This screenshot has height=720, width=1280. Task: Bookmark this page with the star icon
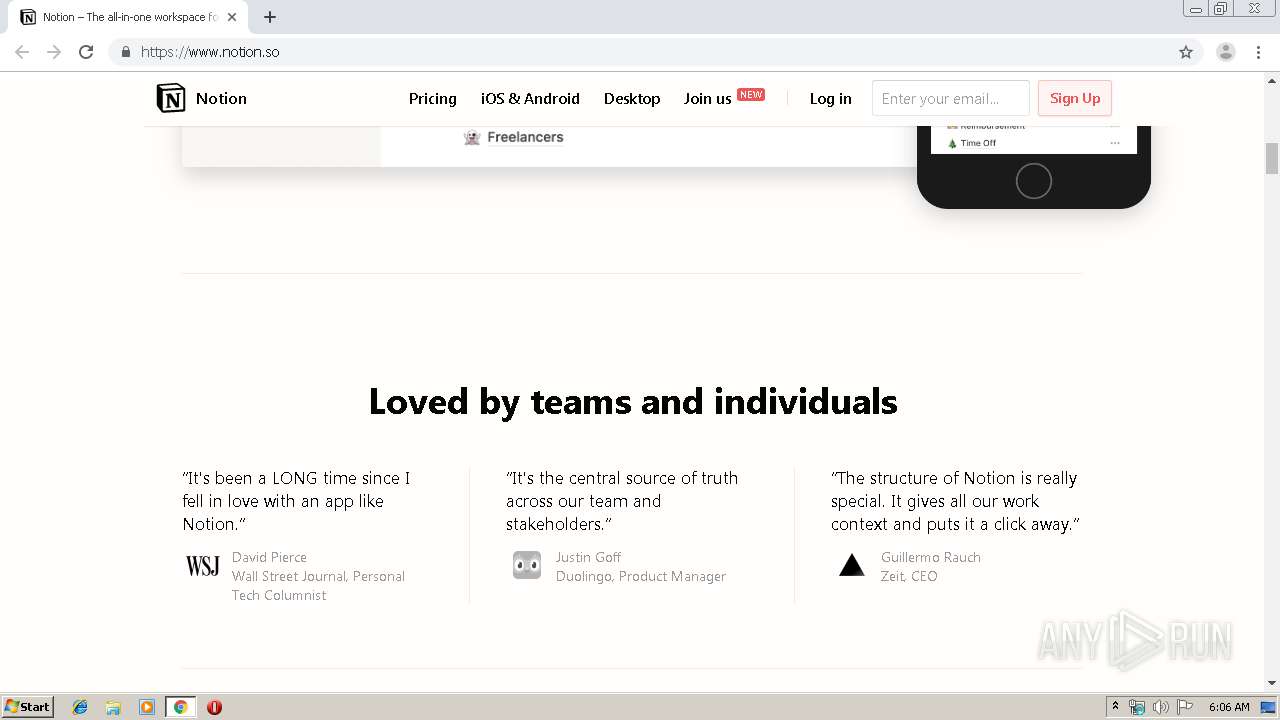(1186, 52)
